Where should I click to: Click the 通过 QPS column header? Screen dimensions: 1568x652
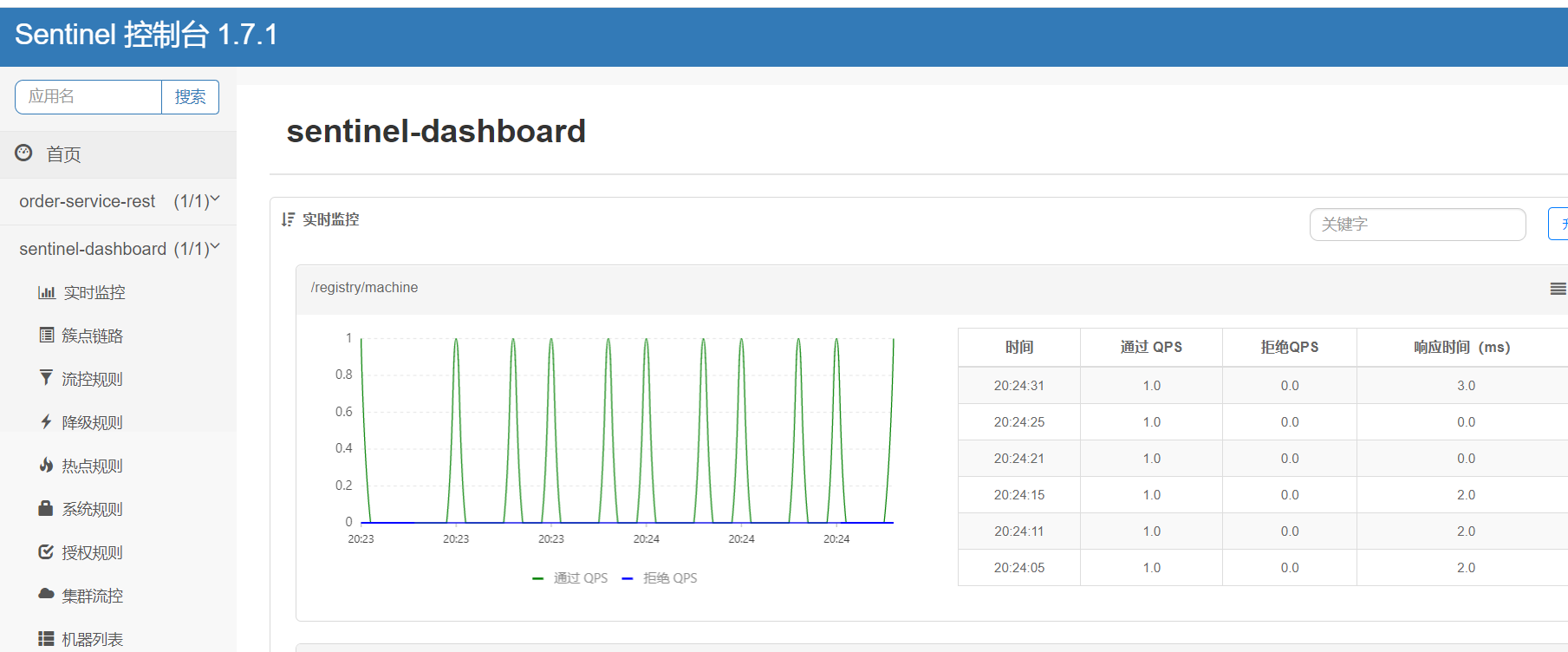pyautogui.click(x=1151, y=347)
